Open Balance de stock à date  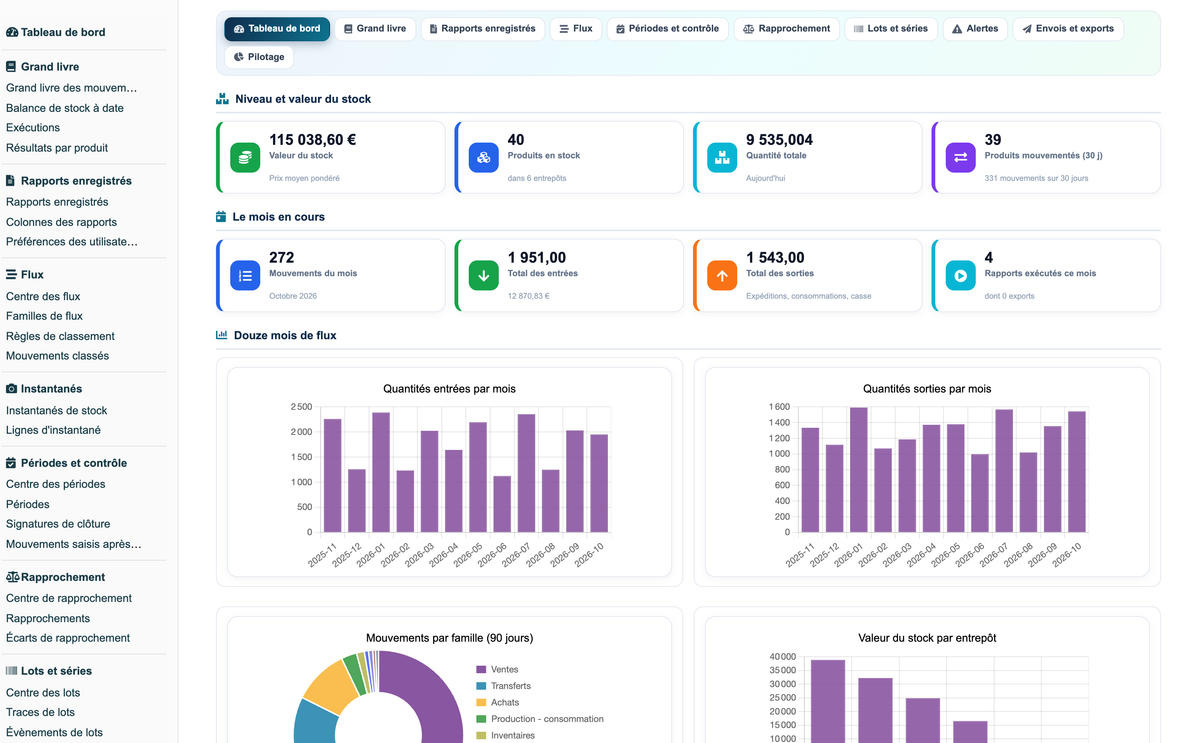pos(65,108)
